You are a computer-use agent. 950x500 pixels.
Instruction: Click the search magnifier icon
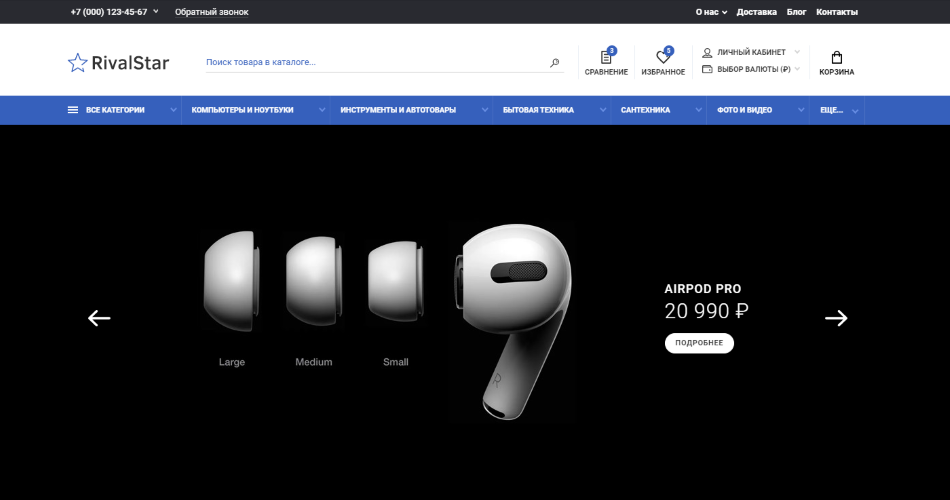[554, 62]
